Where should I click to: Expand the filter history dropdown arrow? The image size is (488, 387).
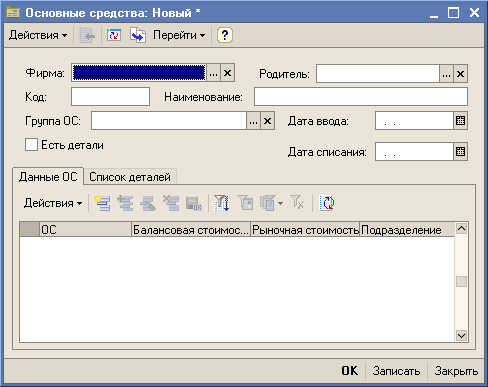pyautogui.click(x=280, y=203)
